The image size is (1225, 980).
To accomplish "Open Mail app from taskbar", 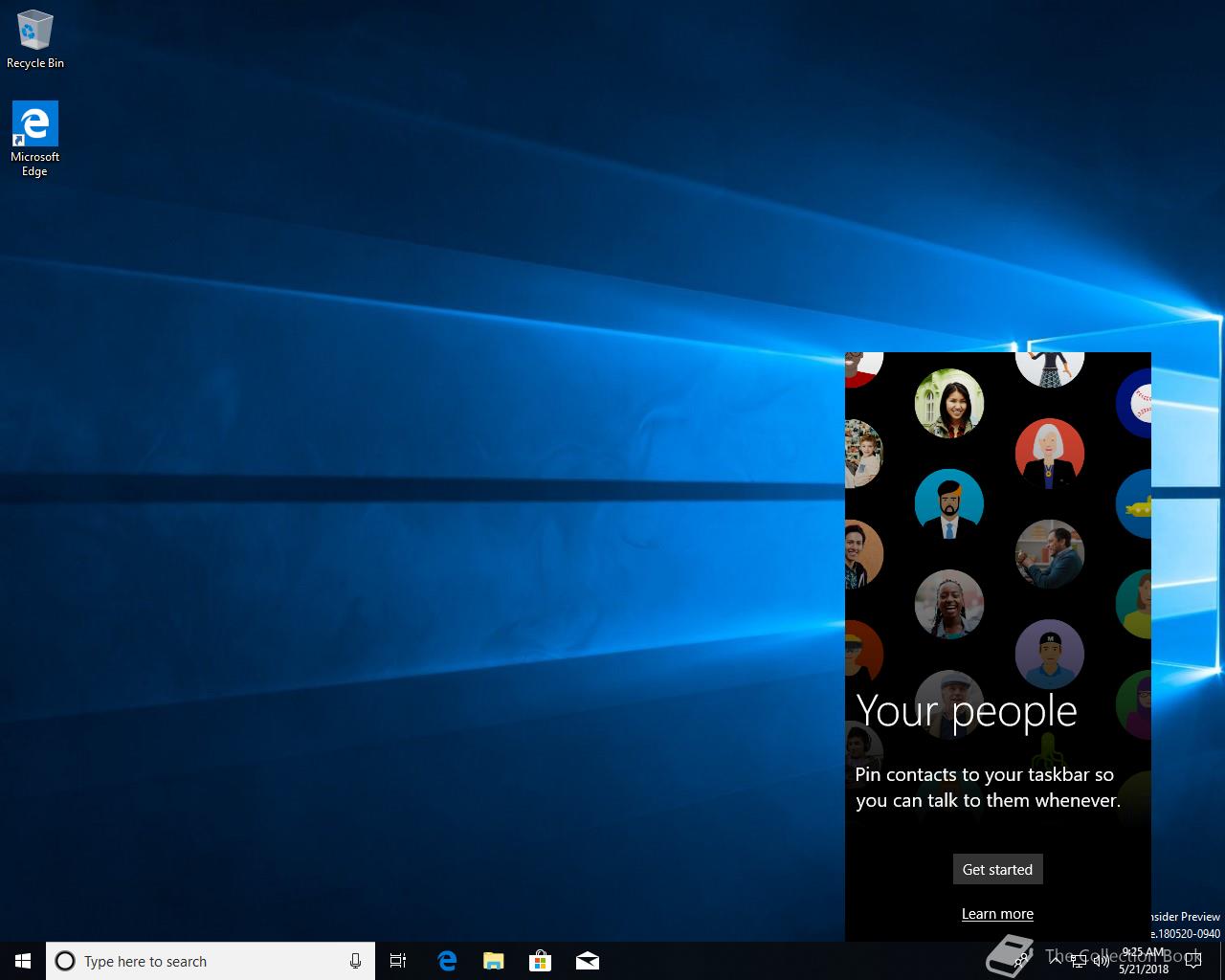I will point(588,961).
